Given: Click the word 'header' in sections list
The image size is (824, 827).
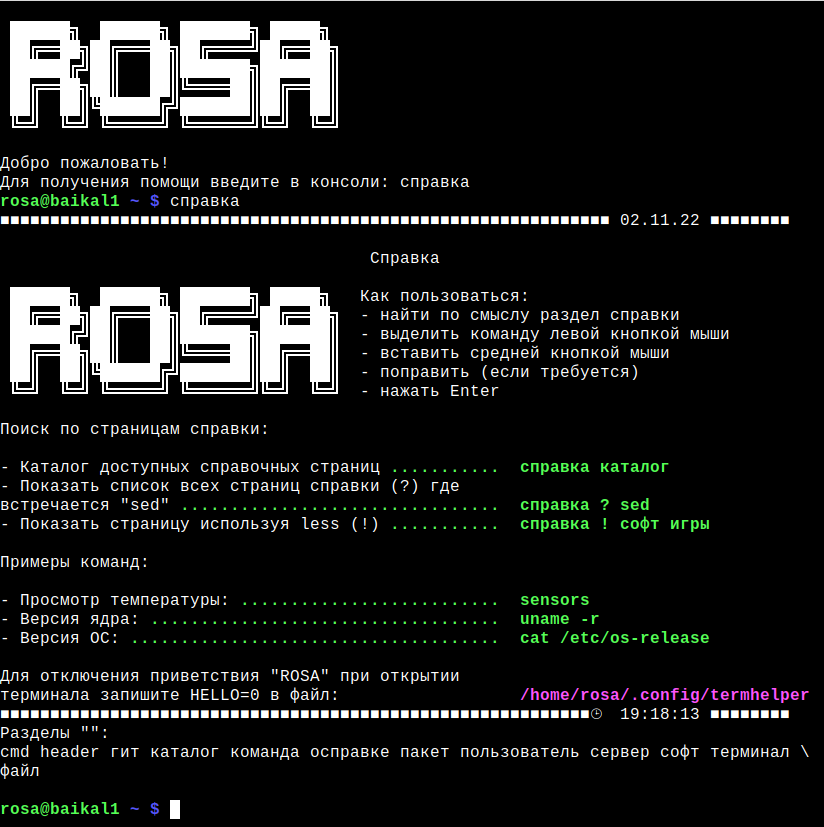Looking at the screenshot, I should pos(70,752).
